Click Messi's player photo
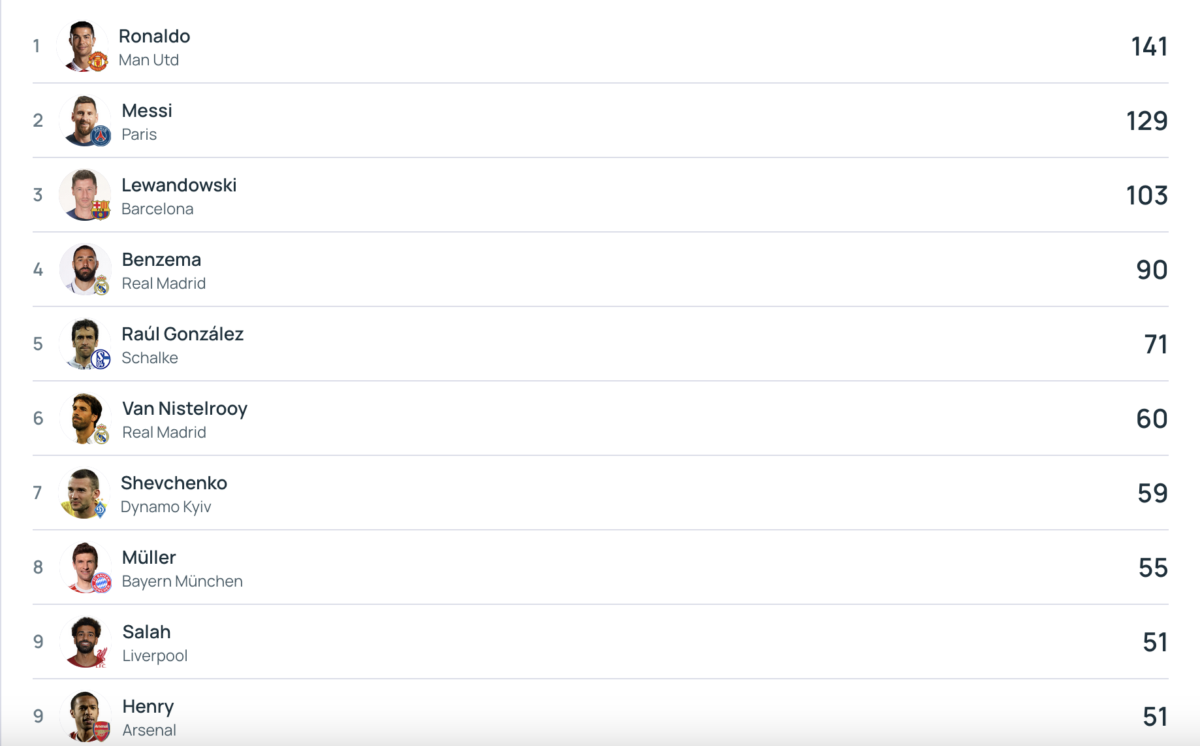 (85, 120)
